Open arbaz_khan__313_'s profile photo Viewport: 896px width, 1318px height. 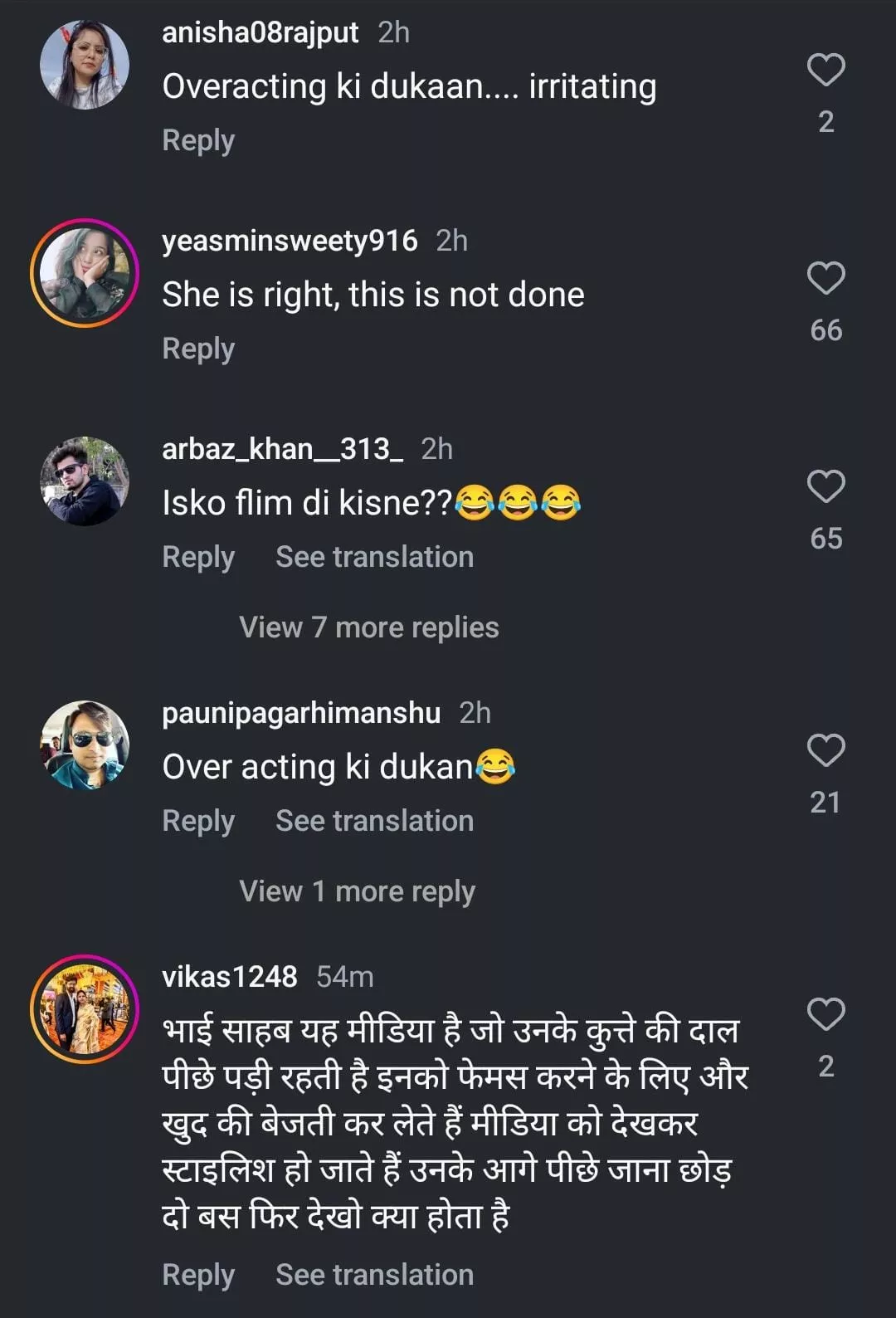pyautogui.click(x=85, y=481)
